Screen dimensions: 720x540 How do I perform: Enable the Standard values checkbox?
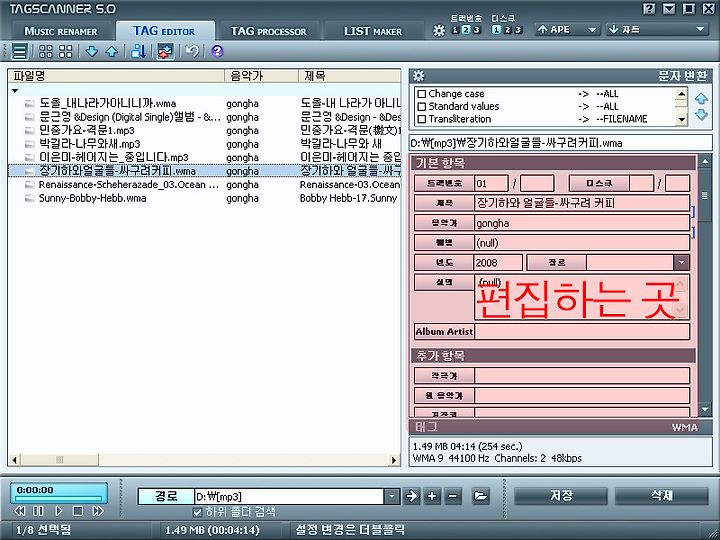point(422,107)
